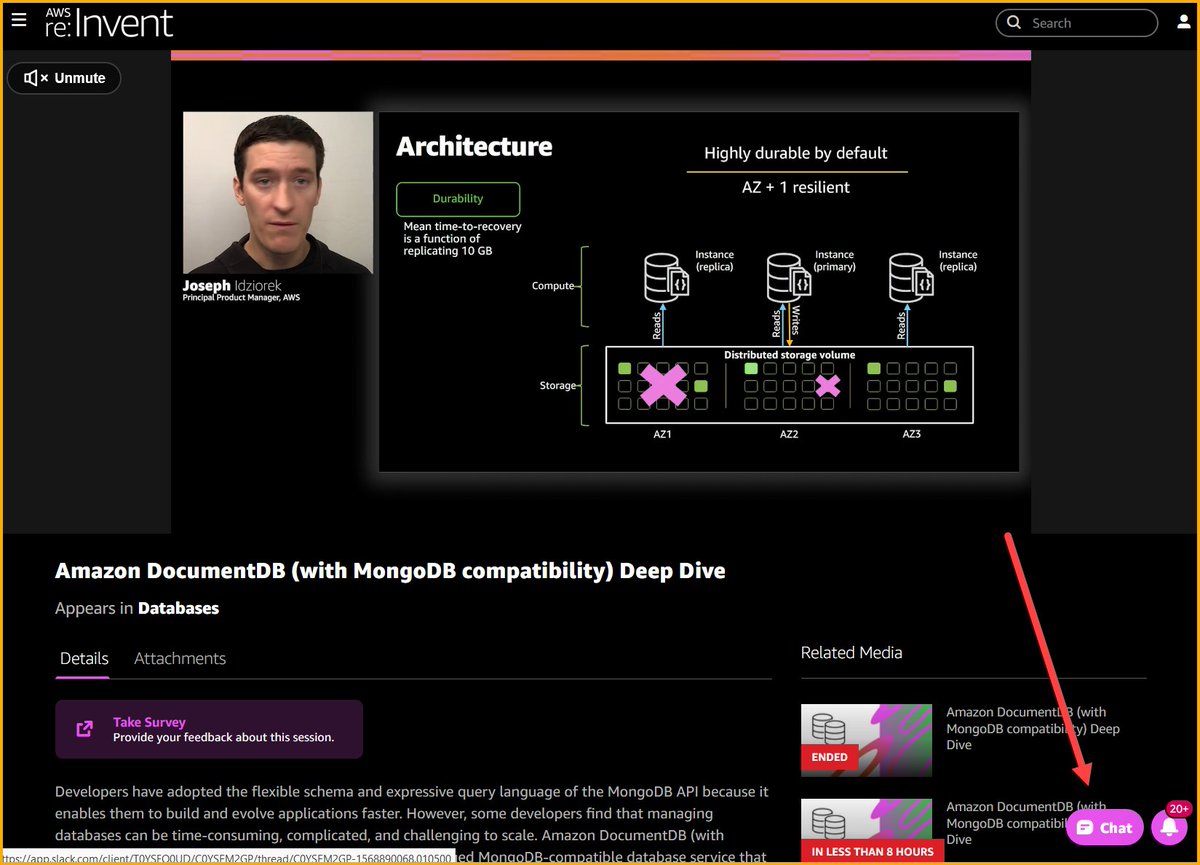Select the Details tab
The image size is (1200, 865).
(x=84, y=658)
